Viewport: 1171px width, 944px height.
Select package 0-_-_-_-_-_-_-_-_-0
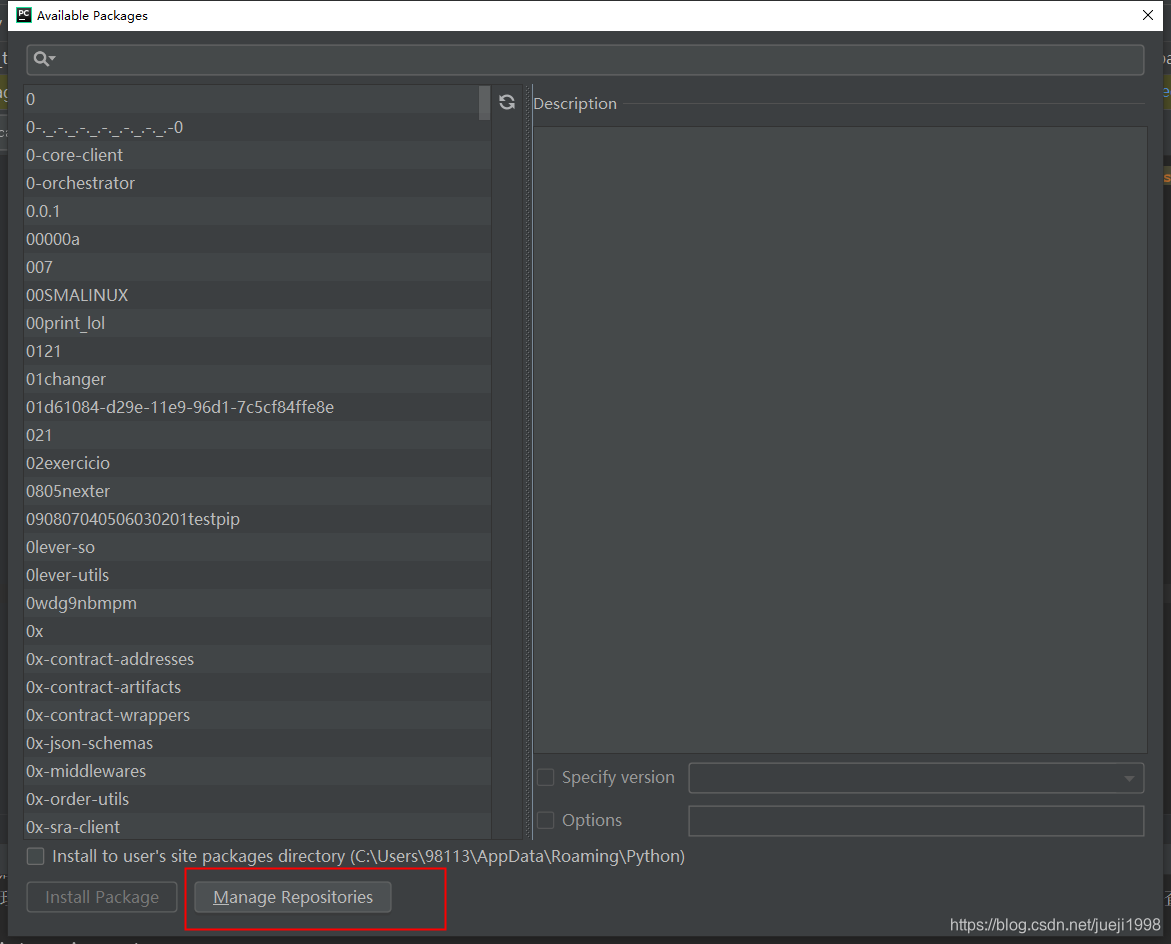(x=258, y=127)
